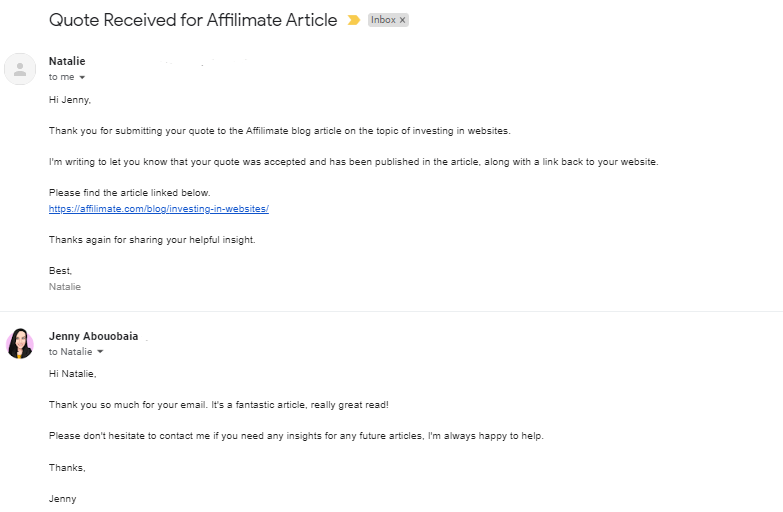Image resolution: width=783 pixels, height=512 pixels.
Task: Click the "your quote was accepted" sentence
Action: (x=353, y=162)
